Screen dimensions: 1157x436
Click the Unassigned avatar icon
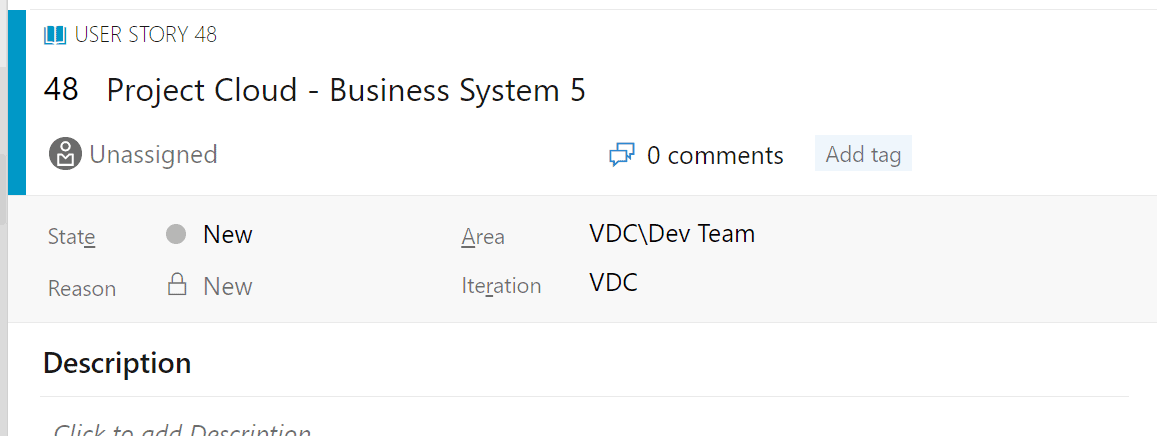[x=65, y=154]
